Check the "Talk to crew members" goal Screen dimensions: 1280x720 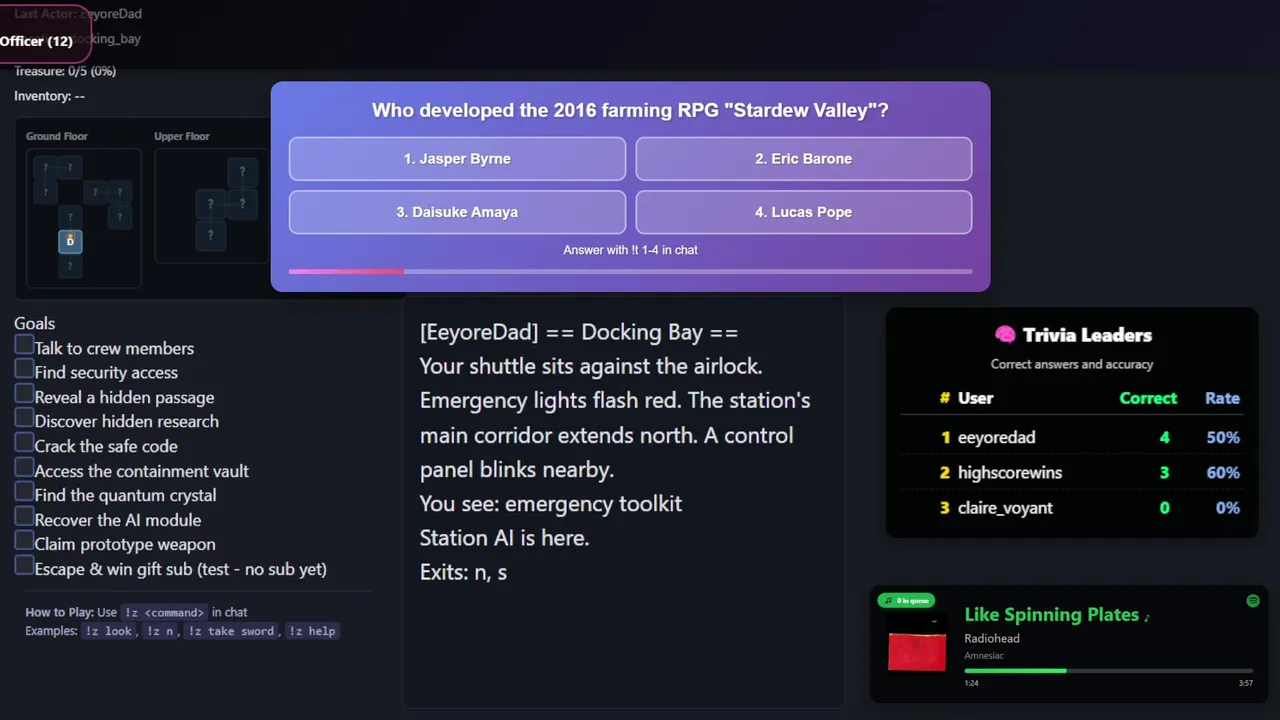click(24, 345)
